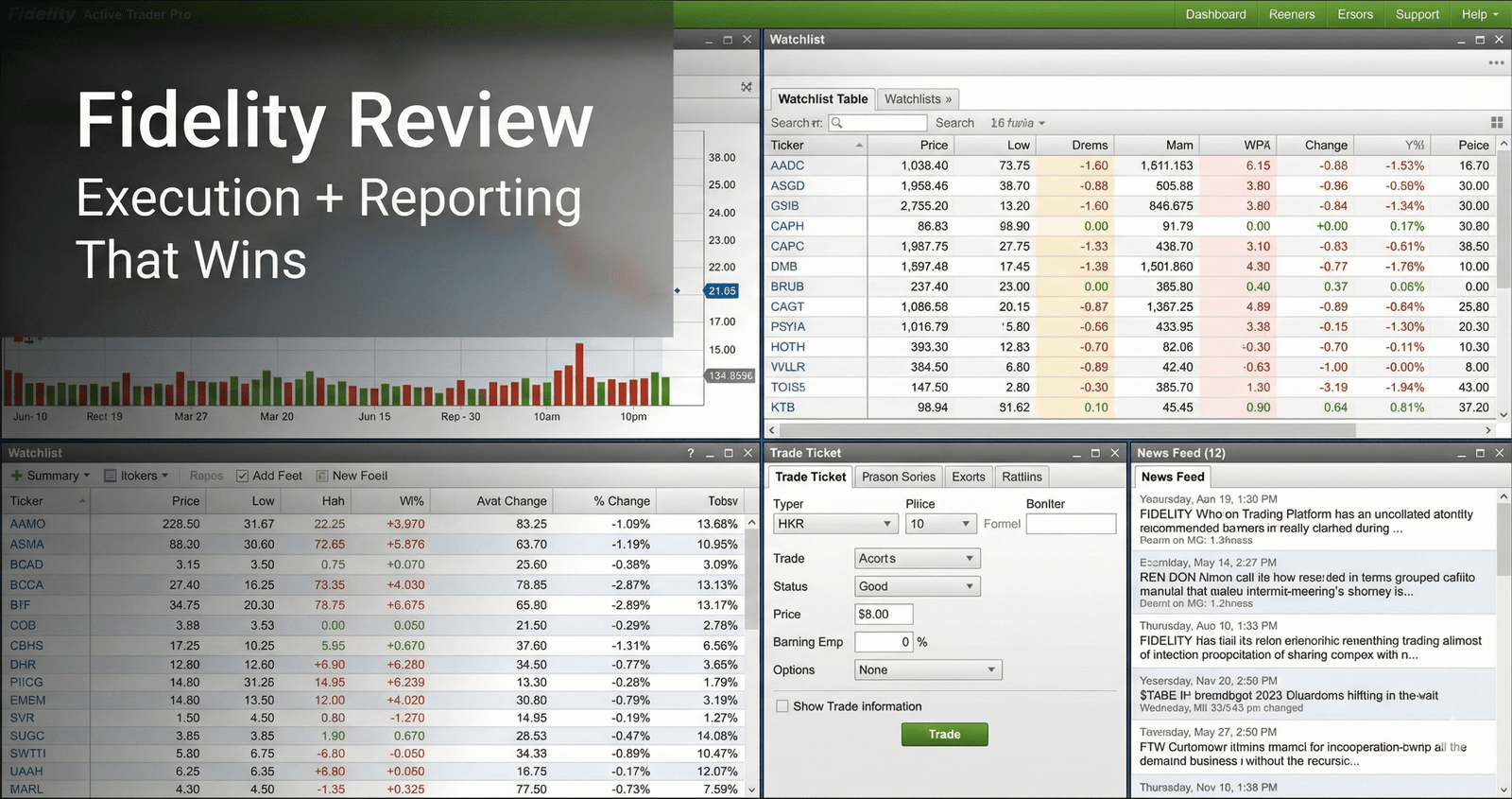Expand the Help dropdown menu
1512x799 pixels.
coord(1479,14)
